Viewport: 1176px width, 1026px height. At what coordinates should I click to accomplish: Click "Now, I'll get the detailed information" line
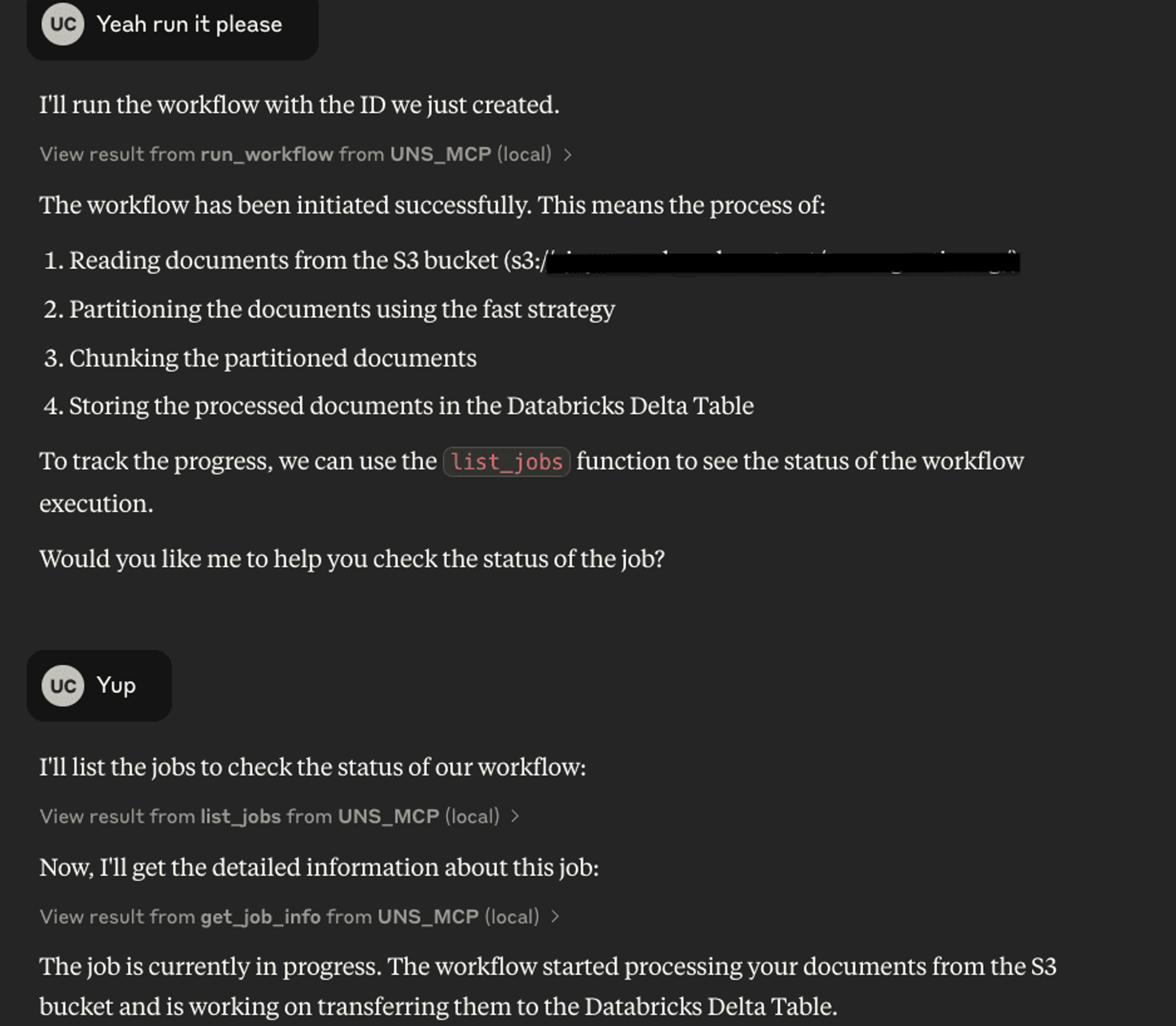pyautogui.click(x=319, y=867)
